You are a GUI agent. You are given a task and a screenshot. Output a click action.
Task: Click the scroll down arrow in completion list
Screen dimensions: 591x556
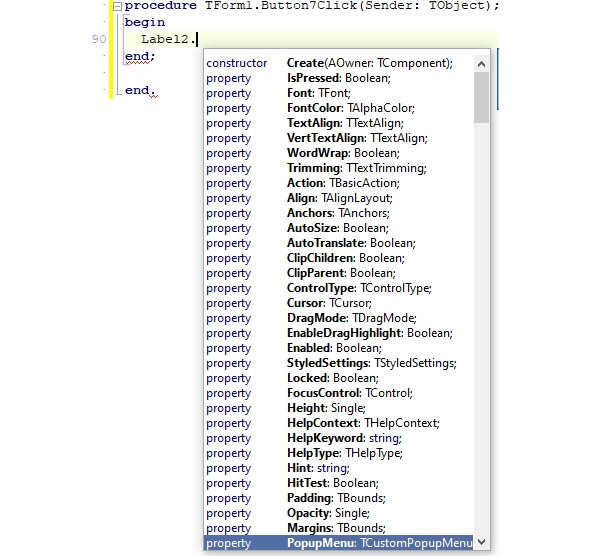pos(481,542)
